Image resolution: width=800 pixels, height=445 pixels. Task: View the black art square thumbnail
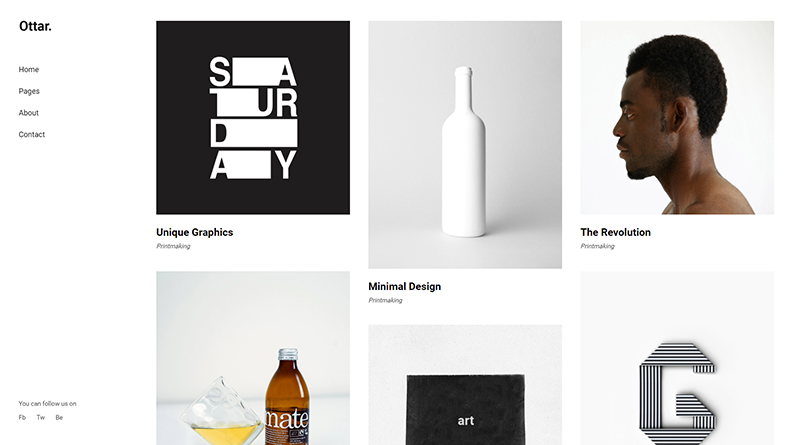465,385
